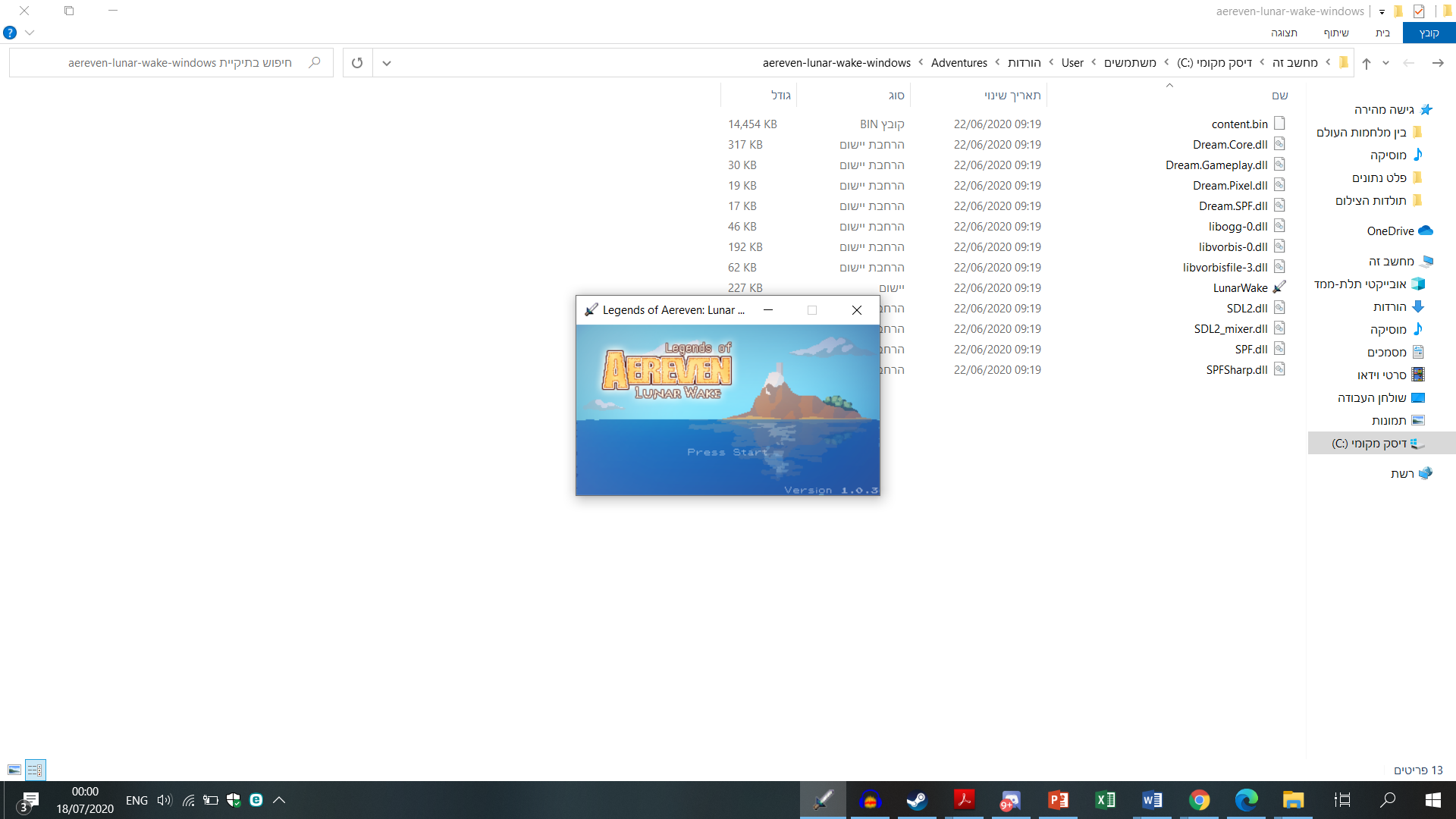Open the בית home ribbon tab
The image size is (1456, 819).
[x=1382, y=33]
